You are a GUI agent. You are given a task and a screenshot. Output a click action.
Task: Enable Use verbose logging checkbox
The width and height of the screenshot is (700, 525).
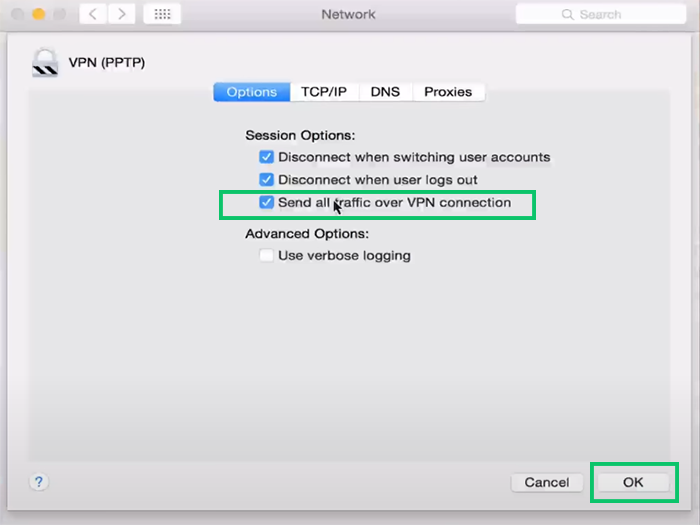267,255
